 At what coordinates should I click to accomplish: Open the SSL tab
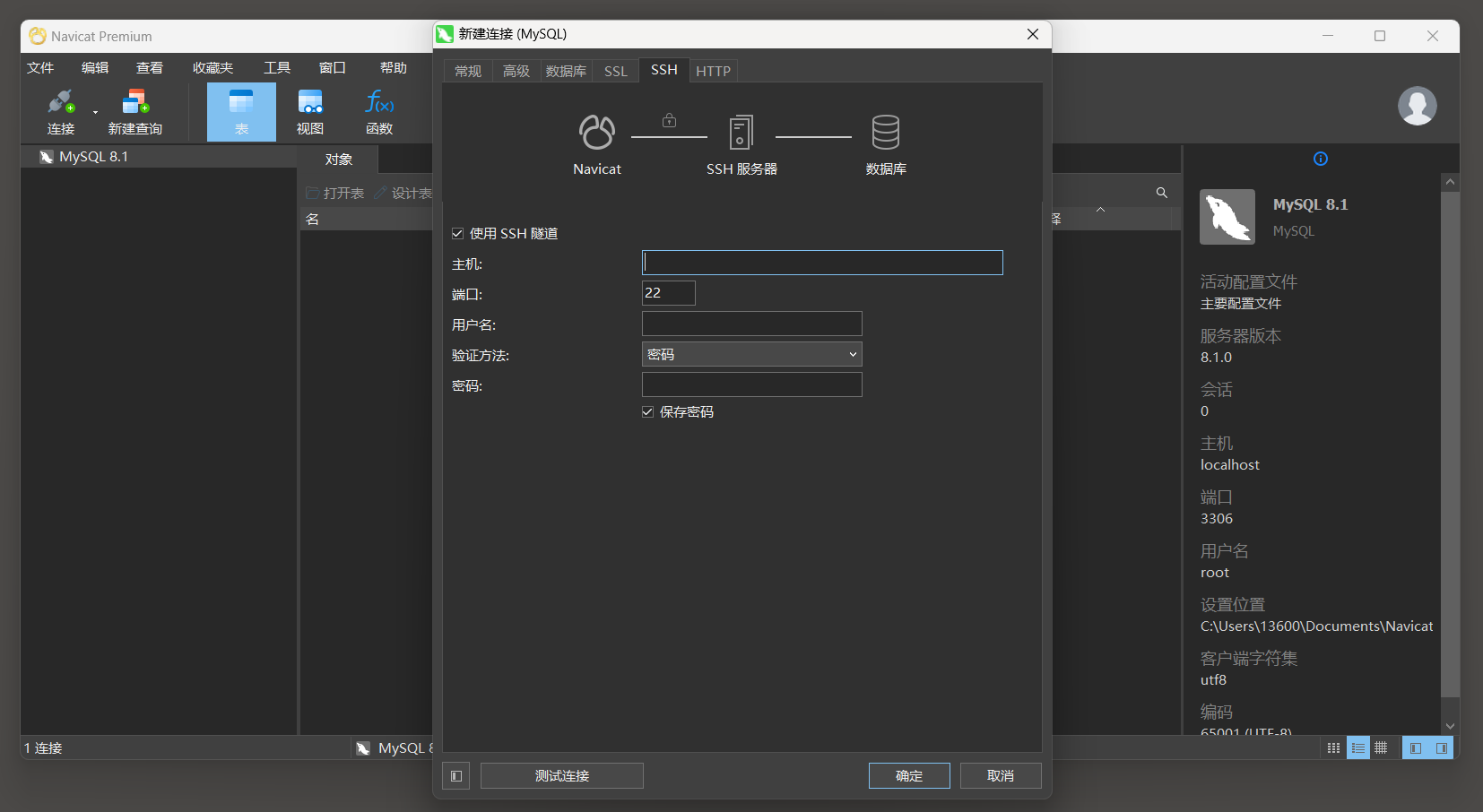616,71
